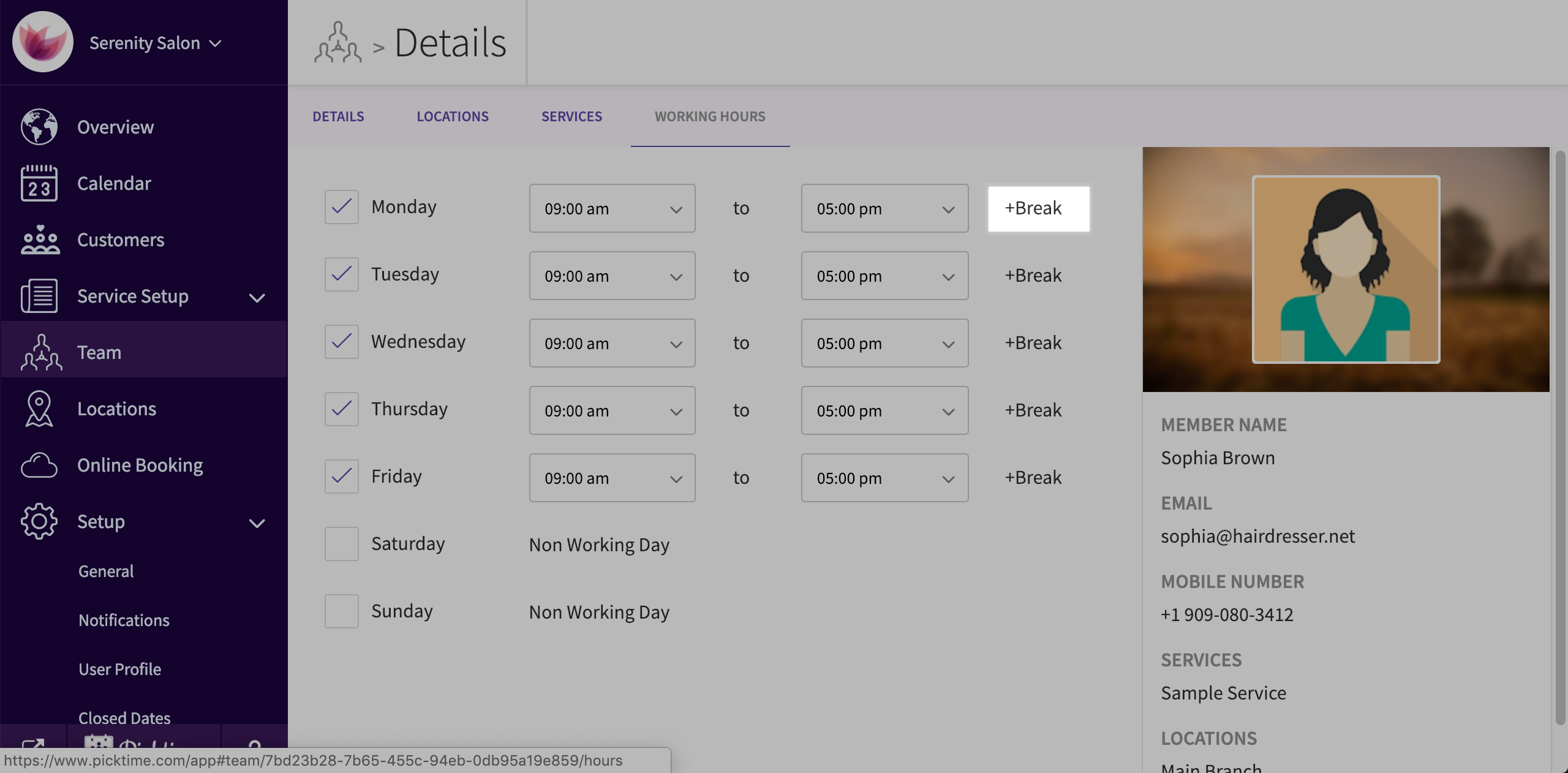Viewport: 1568px width, 773px height.
Task: Click the Overview globe icon
Action: tap(39, 127)
